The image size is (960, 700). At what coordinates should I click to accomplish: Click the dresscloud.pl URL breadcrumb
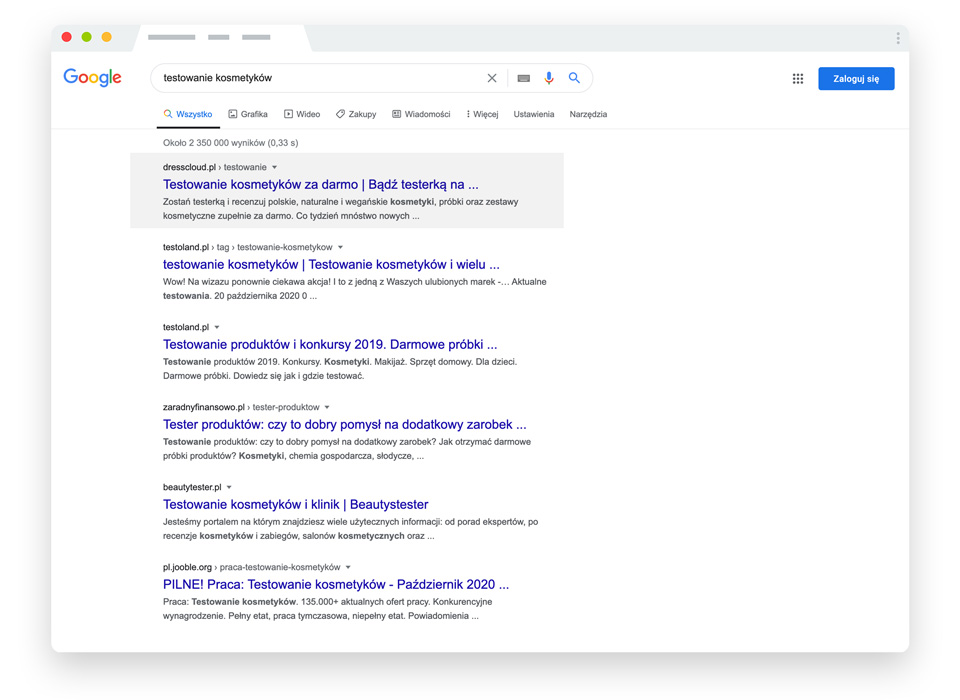(215, 167)
